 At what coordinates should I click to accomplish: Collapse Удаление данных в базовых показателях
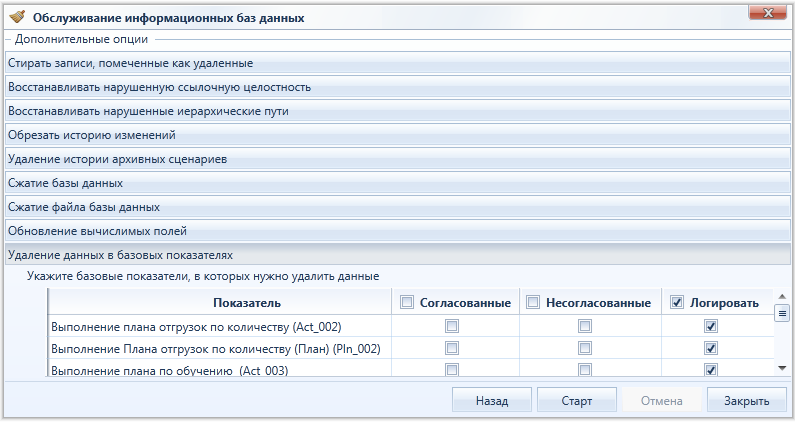click(398, 255)
